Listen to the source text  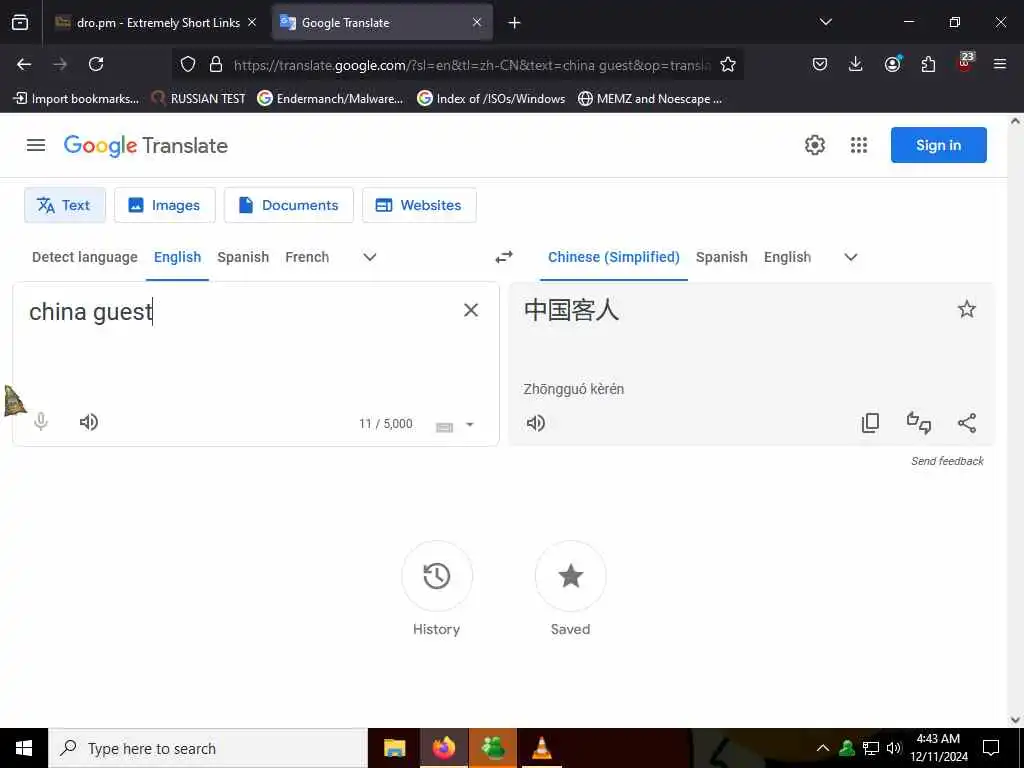coord(88,422)
